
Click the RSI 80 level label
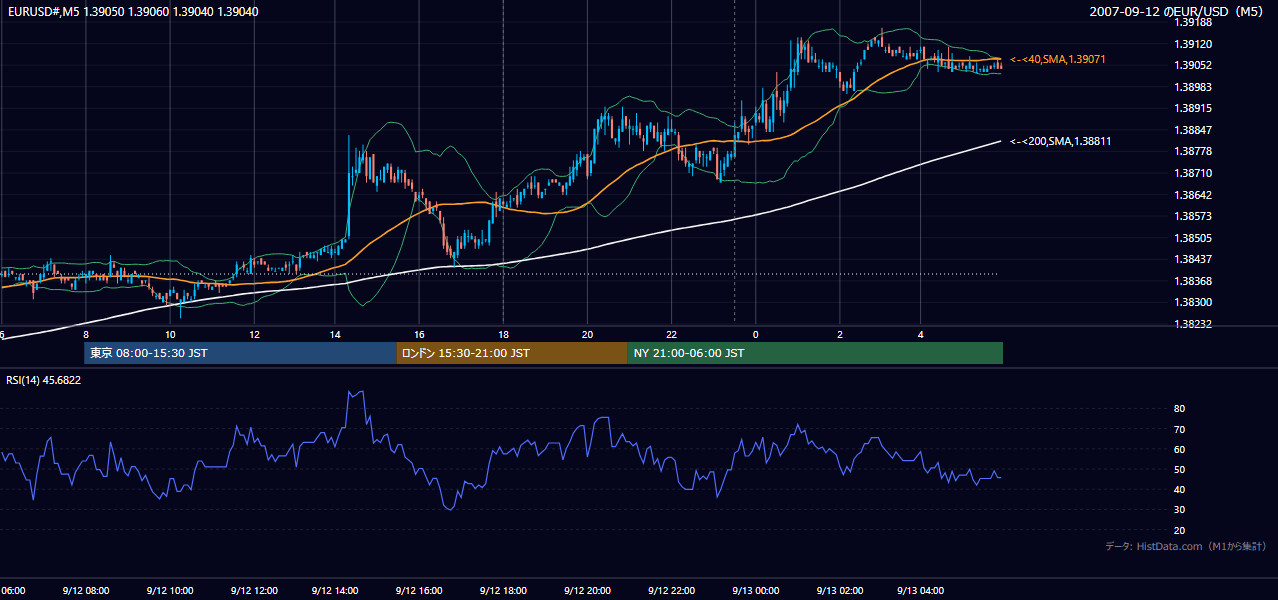pos(1180,409)
